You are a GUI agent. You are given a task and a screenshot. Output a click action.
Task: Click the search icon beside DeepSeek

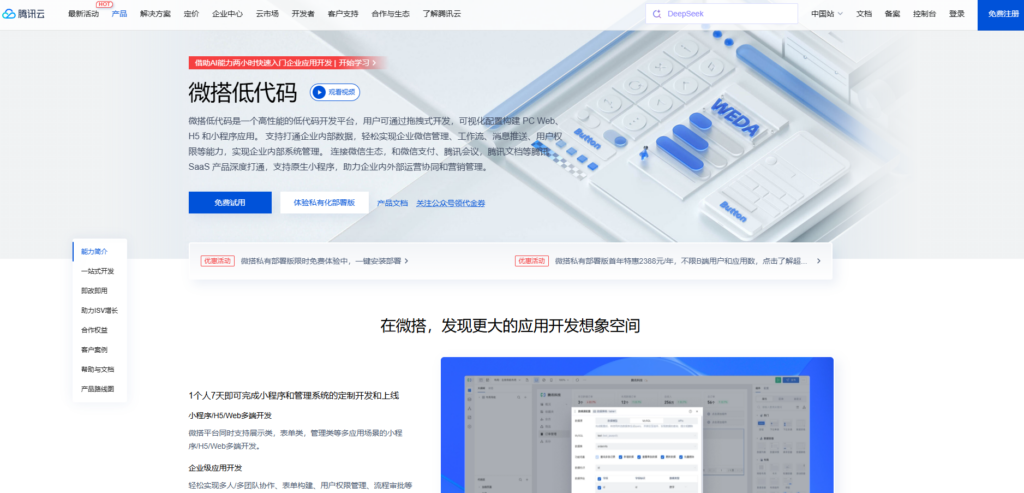click(656, 14)
